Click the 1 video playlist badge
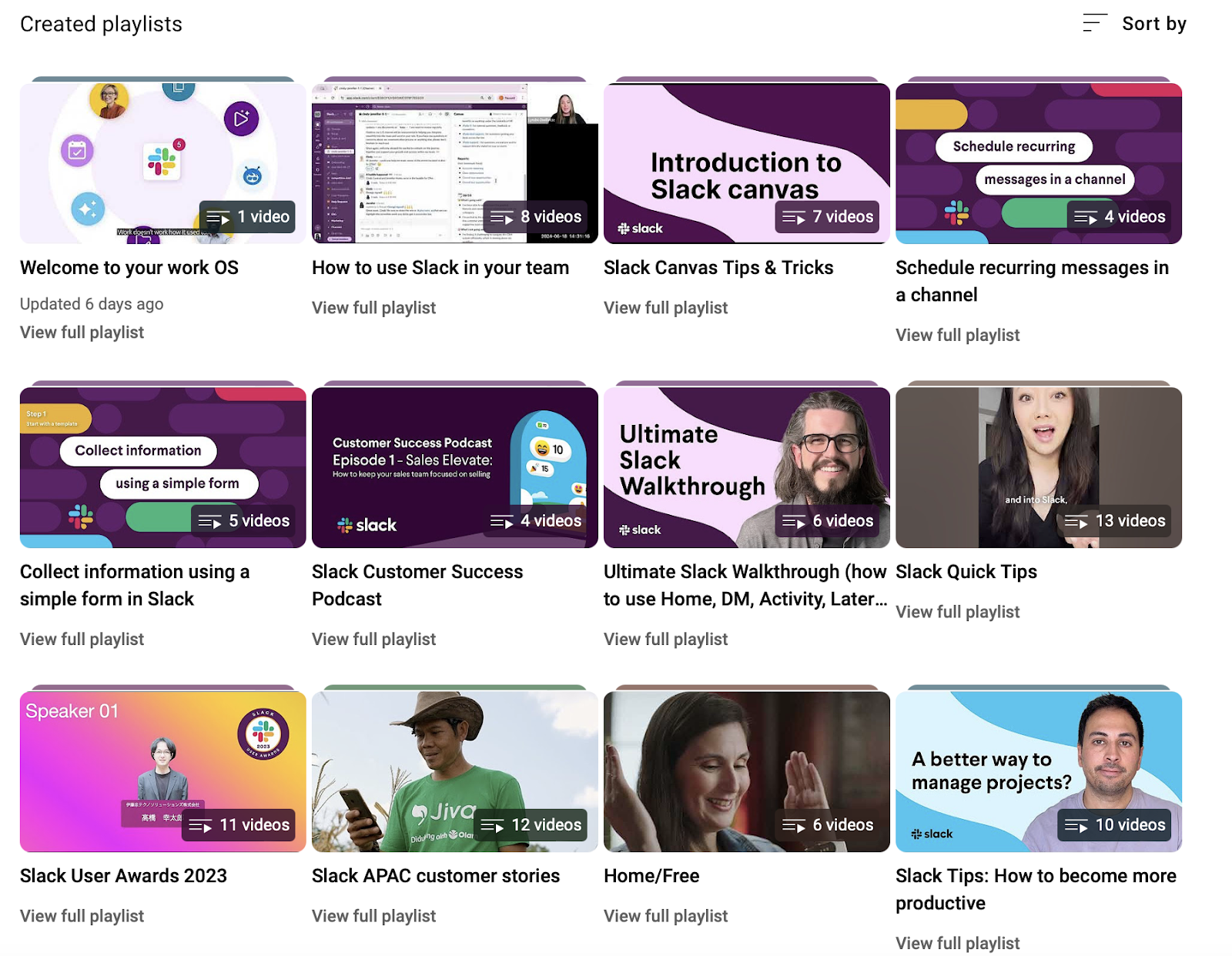The width and height of the screenshot is (1232, 956). (x=247, y=217)
